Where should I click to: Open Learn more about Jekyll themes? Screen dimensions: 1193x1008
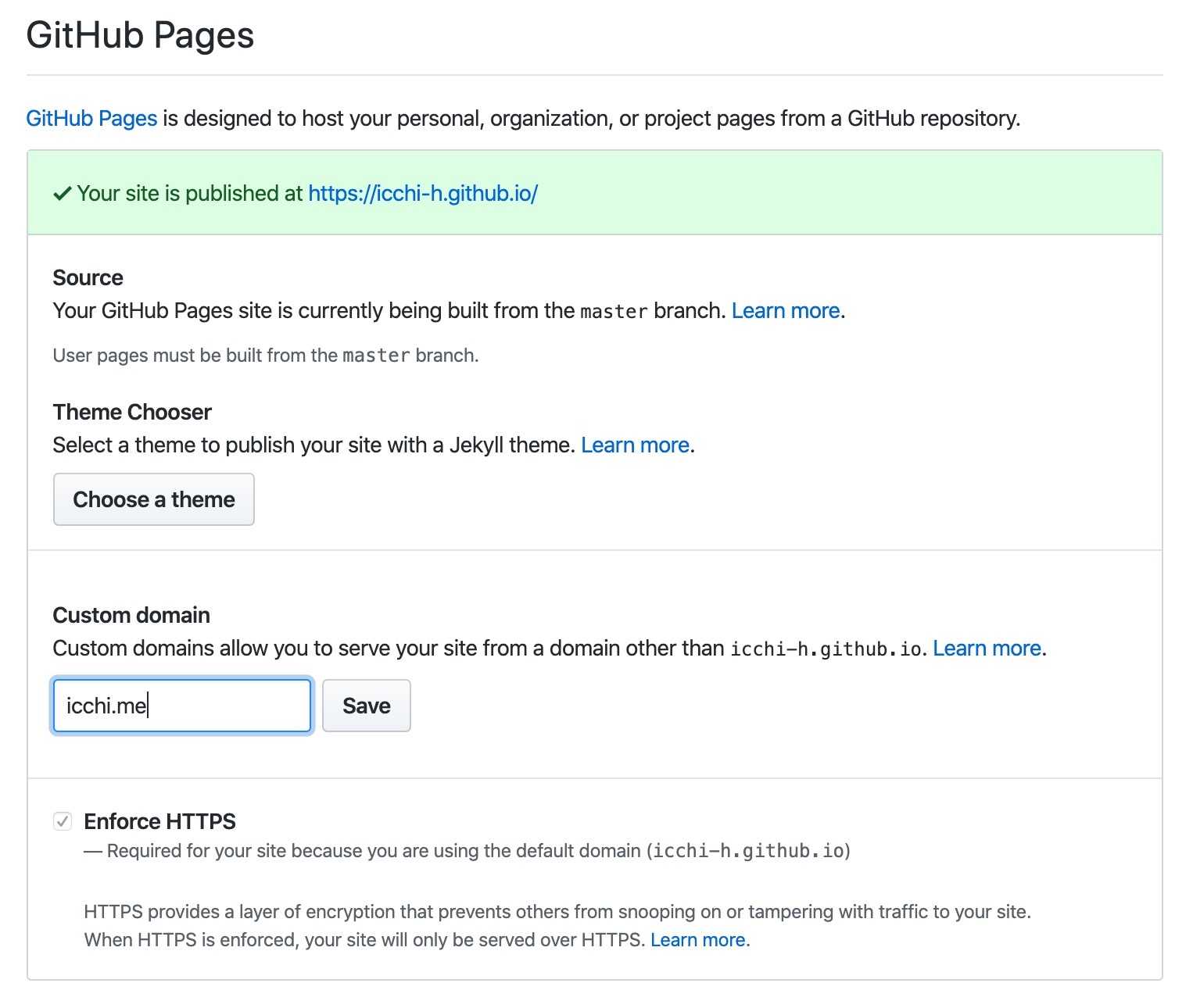(635, 445)
